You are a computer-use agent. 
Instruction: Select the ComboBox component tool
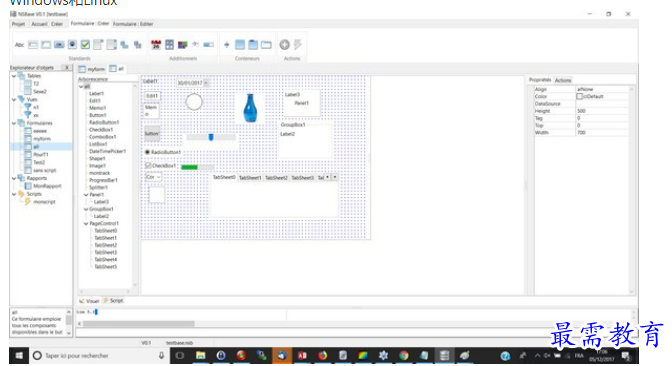(x=98, y=45)
